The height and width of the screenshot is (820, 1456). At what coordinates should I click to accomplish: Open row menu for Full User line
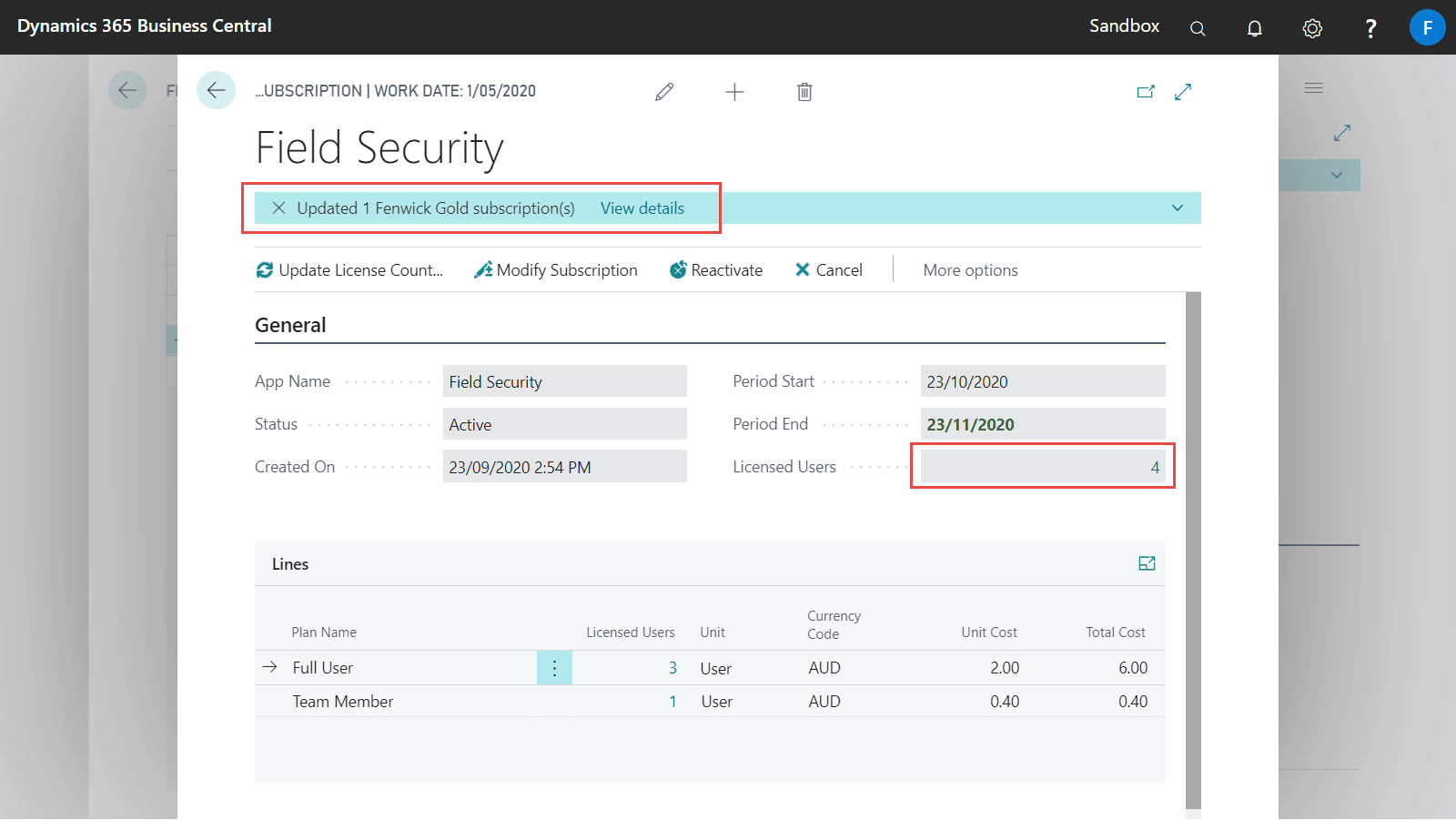click(554, 667)
